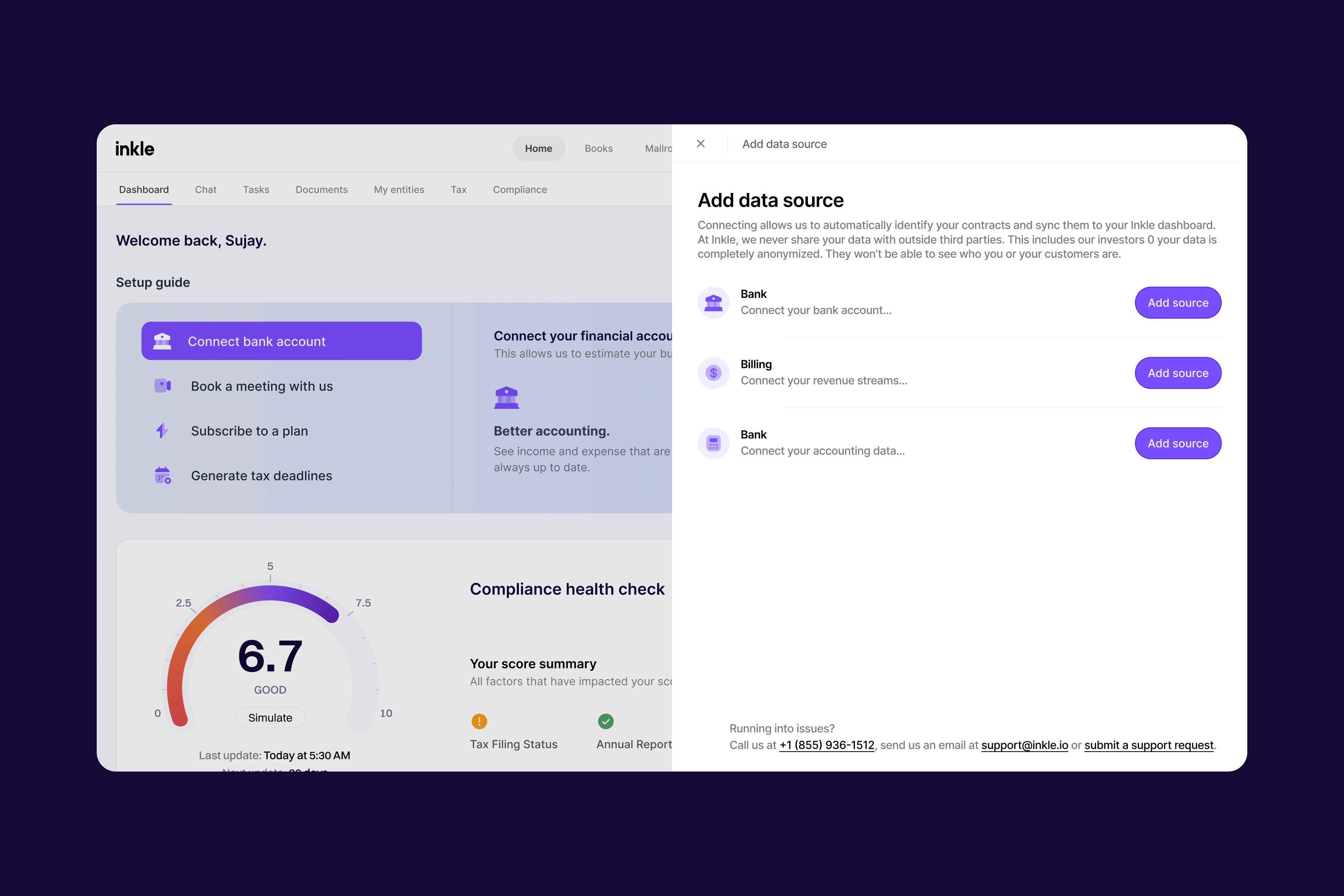Click the Bank building icon in data sources
This screenshot has height=896, width=1344.
713,302
